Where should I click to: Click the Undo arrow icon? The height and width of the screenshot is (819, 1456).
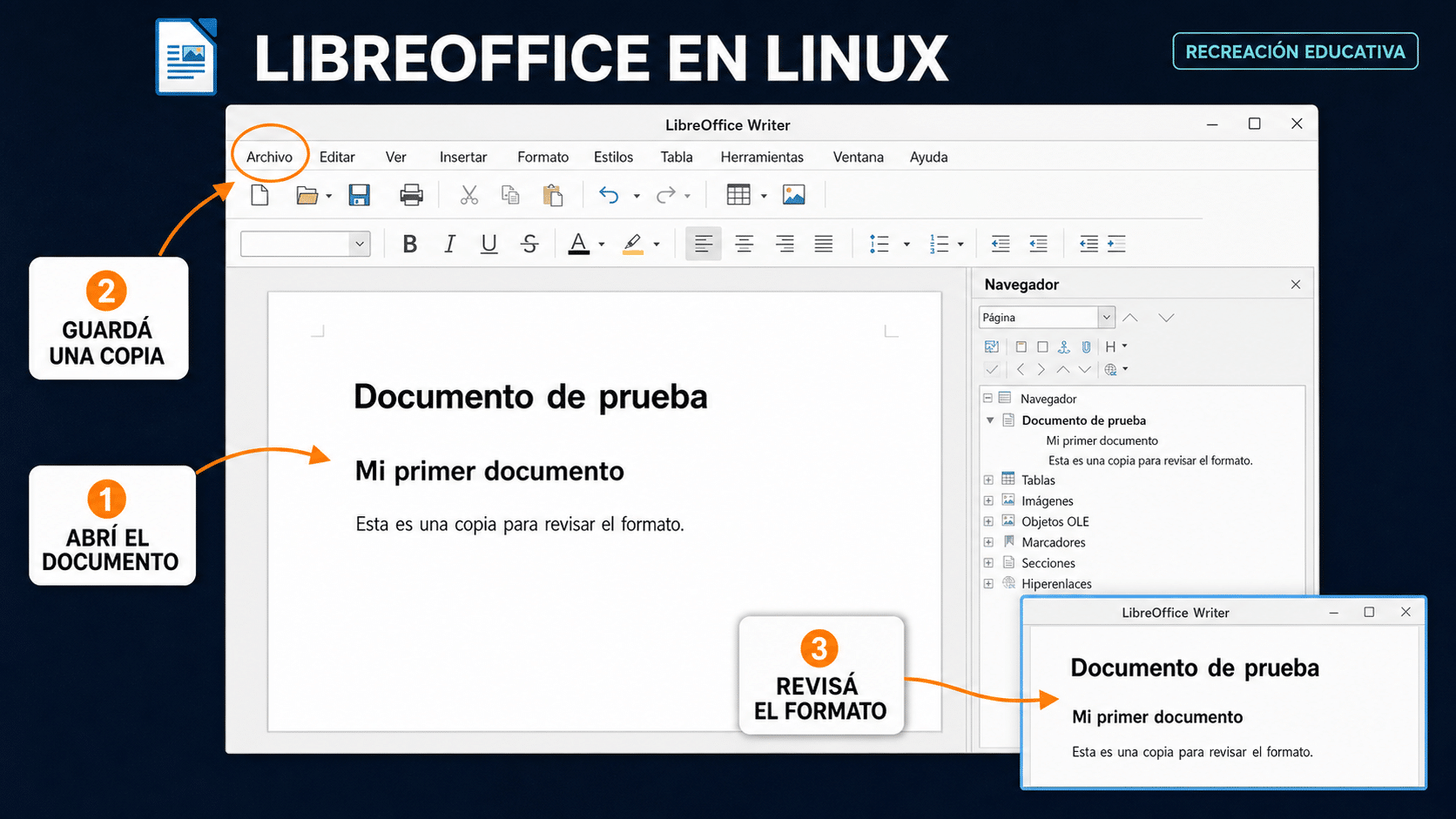tap(609, 195)
